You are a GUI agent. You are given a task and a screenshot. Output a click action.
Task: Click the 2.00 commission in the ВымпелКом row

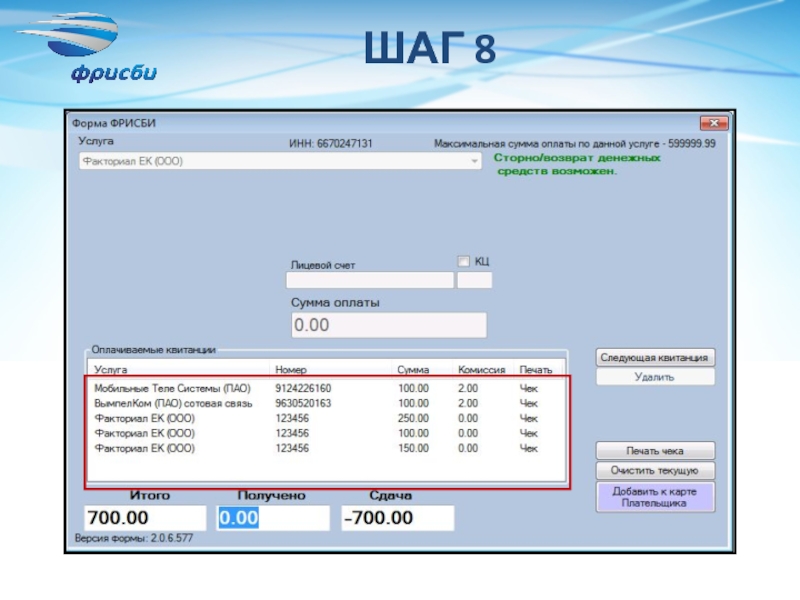point(468,404)
